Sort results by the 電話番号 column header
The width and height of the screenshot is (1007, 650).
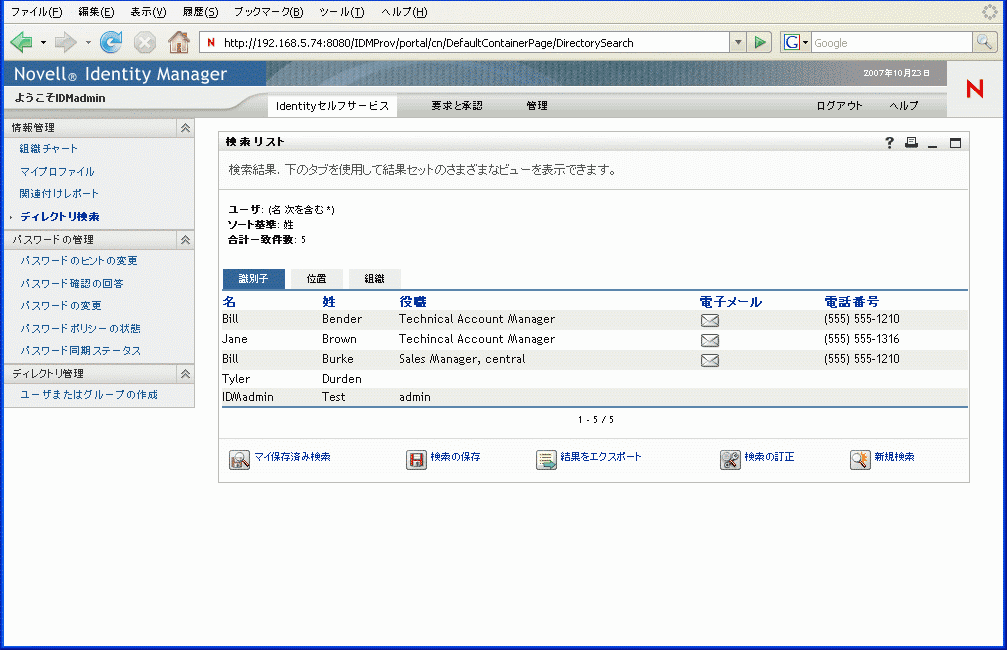852,301
